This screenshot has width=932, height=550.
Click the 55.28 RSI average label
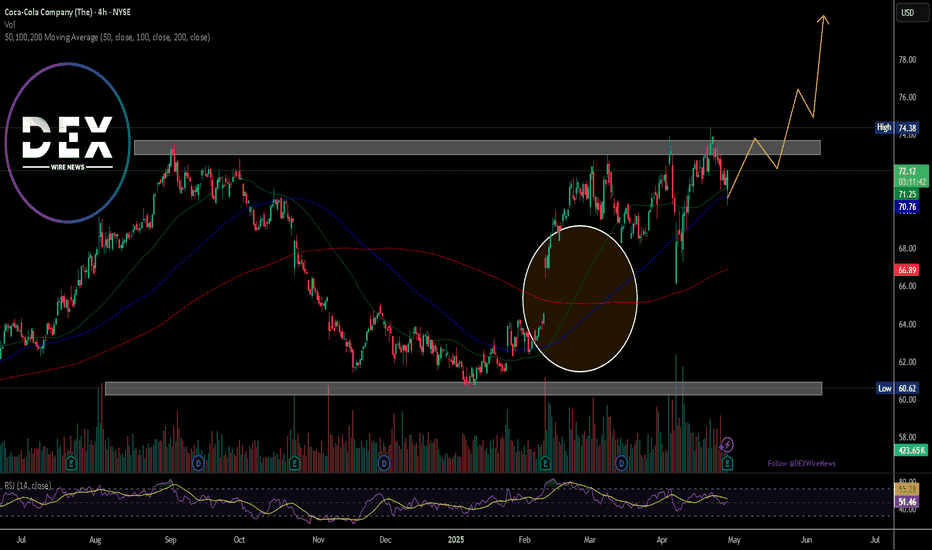(907, 489)
